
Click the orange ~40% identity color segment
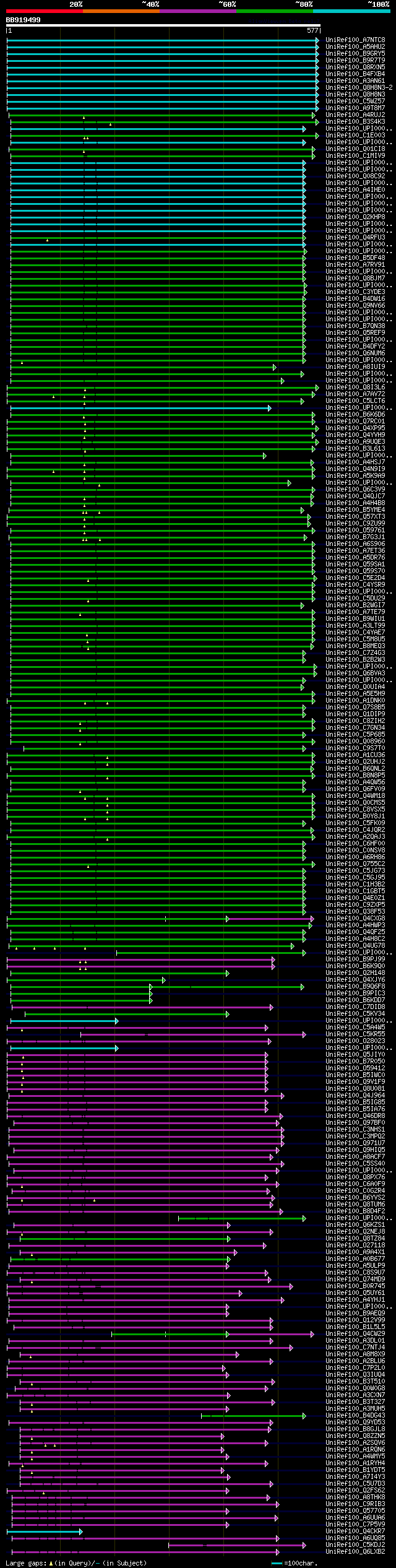pyautogui.click(x=121, y=11)
